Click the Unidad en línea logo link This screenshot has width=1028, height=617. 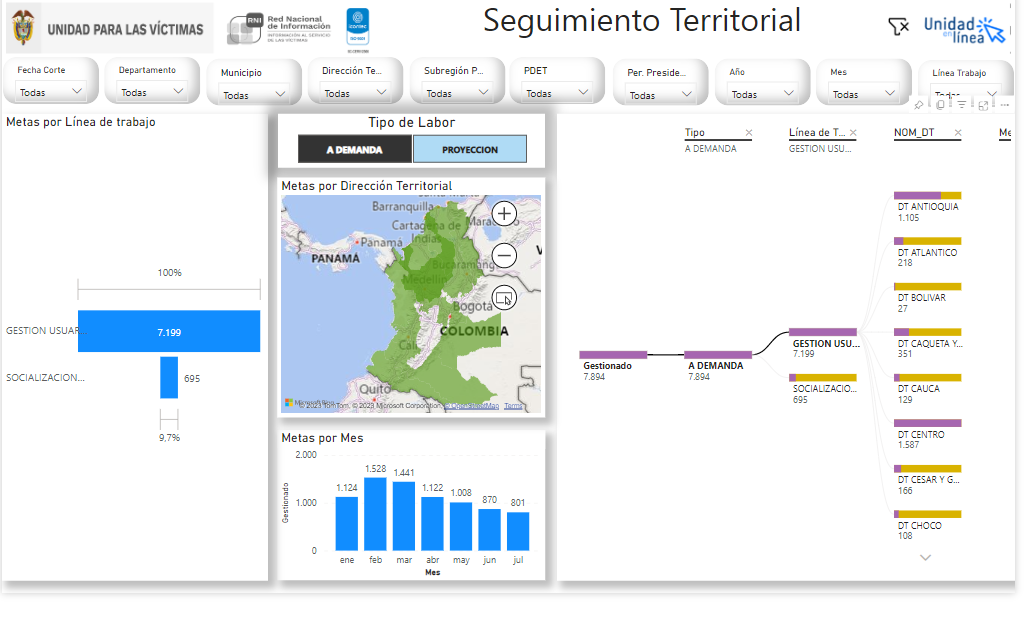(964, 29)
